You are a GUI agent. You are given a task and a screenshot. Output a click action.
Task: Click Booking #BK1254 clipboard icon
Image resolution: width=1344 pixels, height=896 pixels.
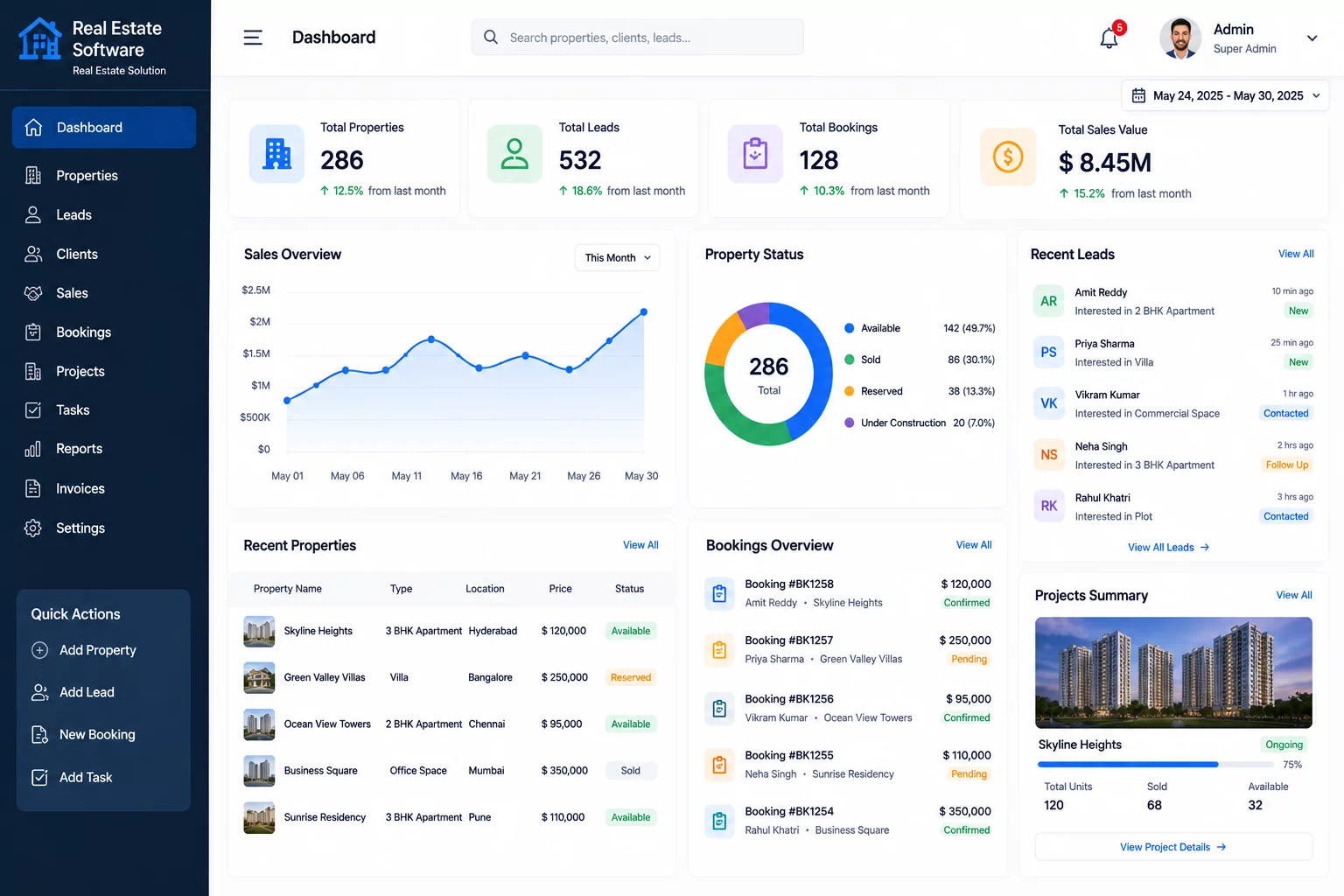pyautogui.click(x=719, y=821)
